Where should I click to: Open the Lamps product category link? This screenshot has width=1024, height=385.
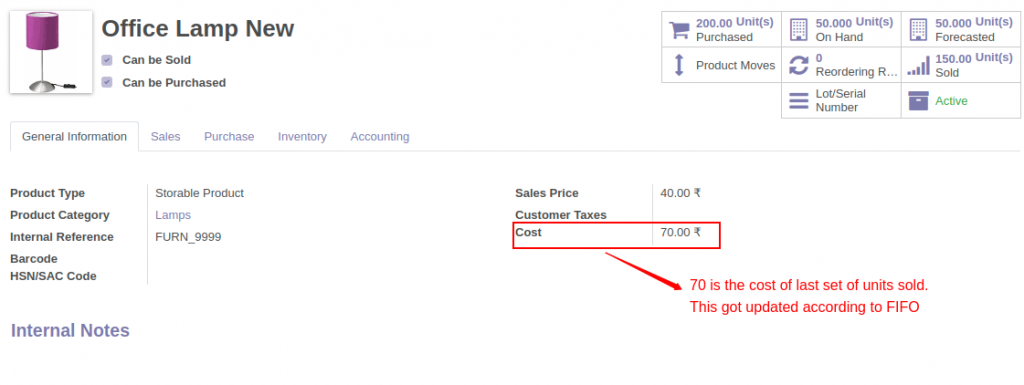point(173,215)
